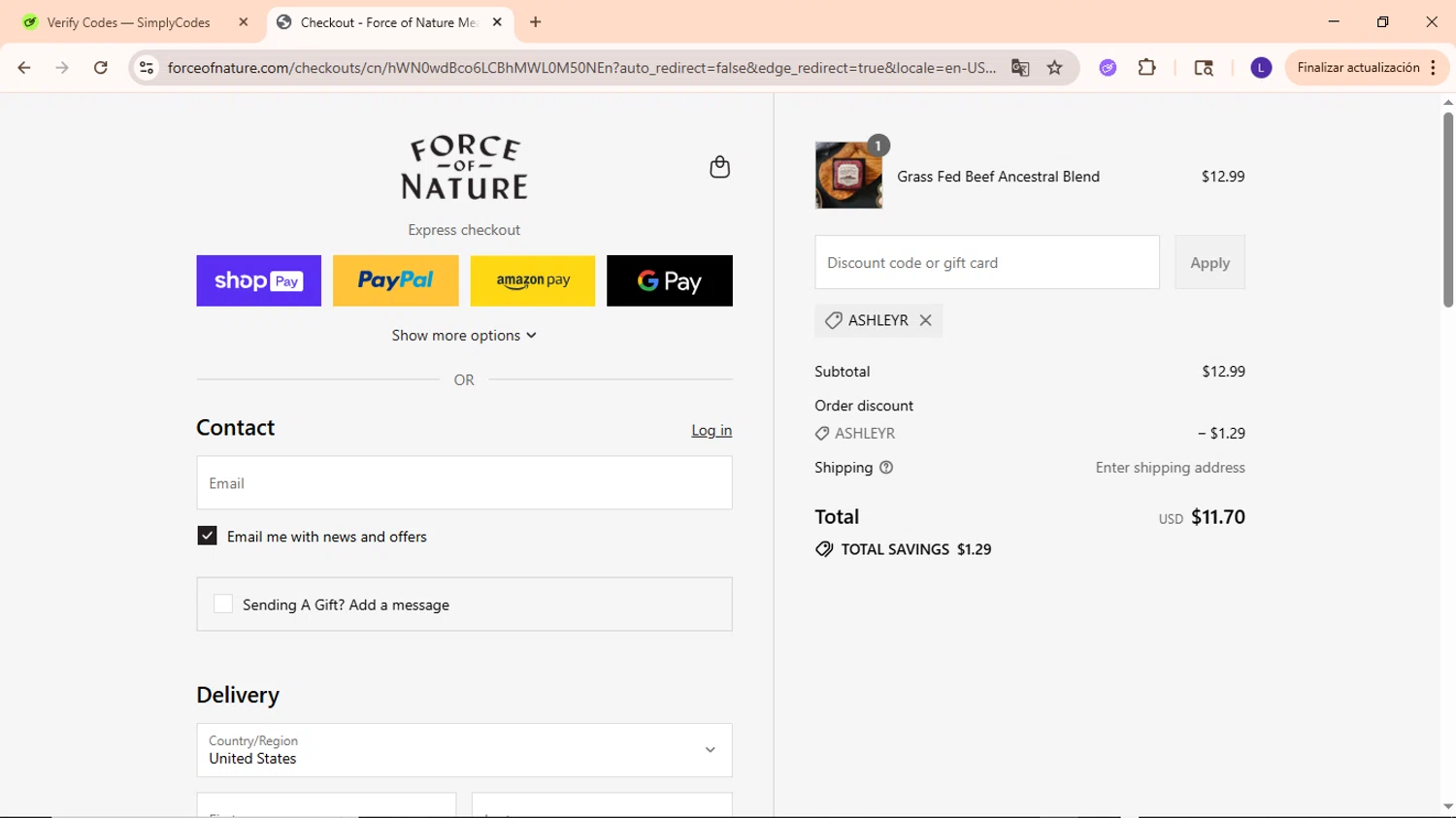This screenshot has height=818, width=1456.
Task: Follow the Log in link
Action: (711, 430)
